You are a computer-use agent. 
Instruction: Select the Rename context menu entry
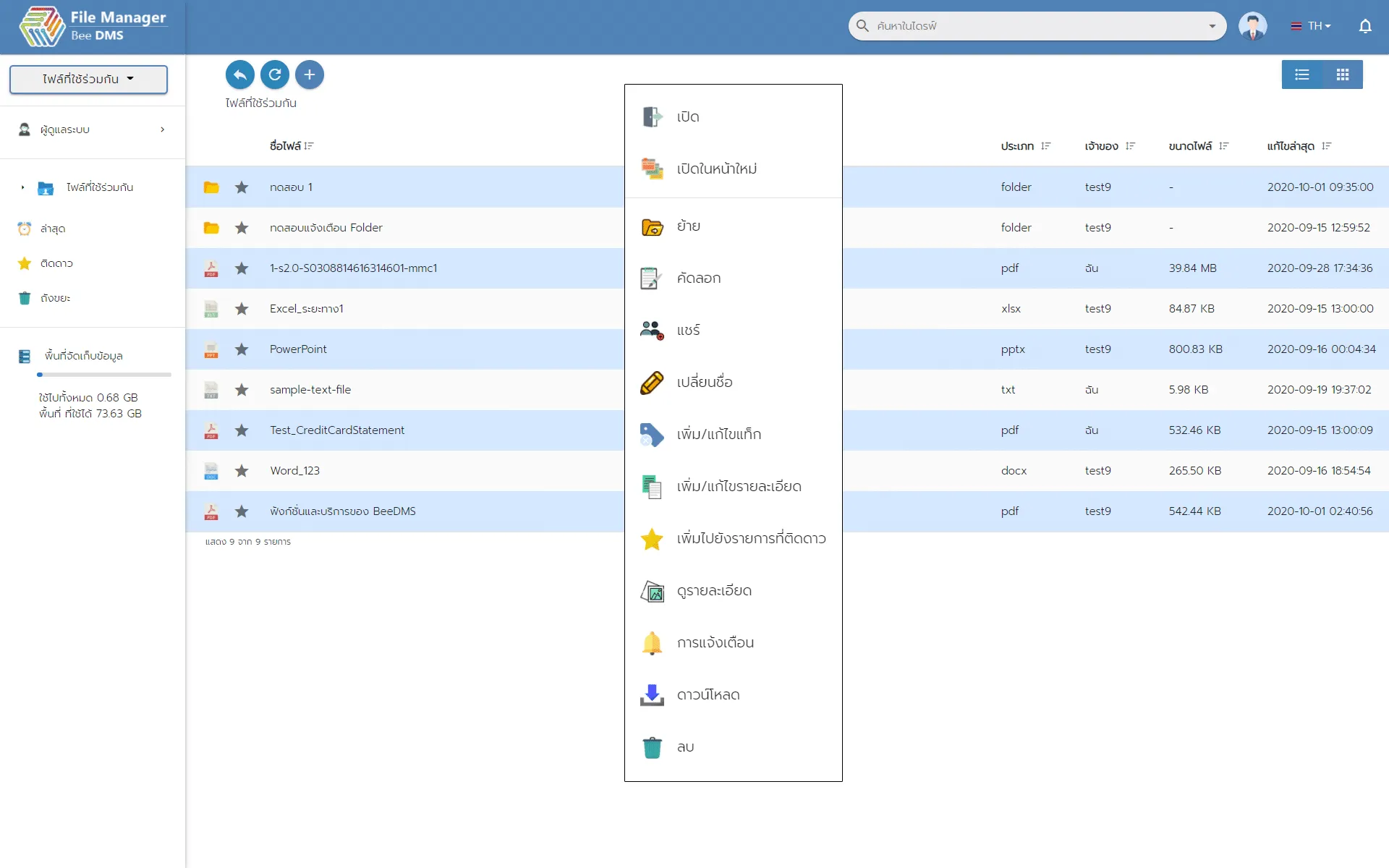coord(704,382)
